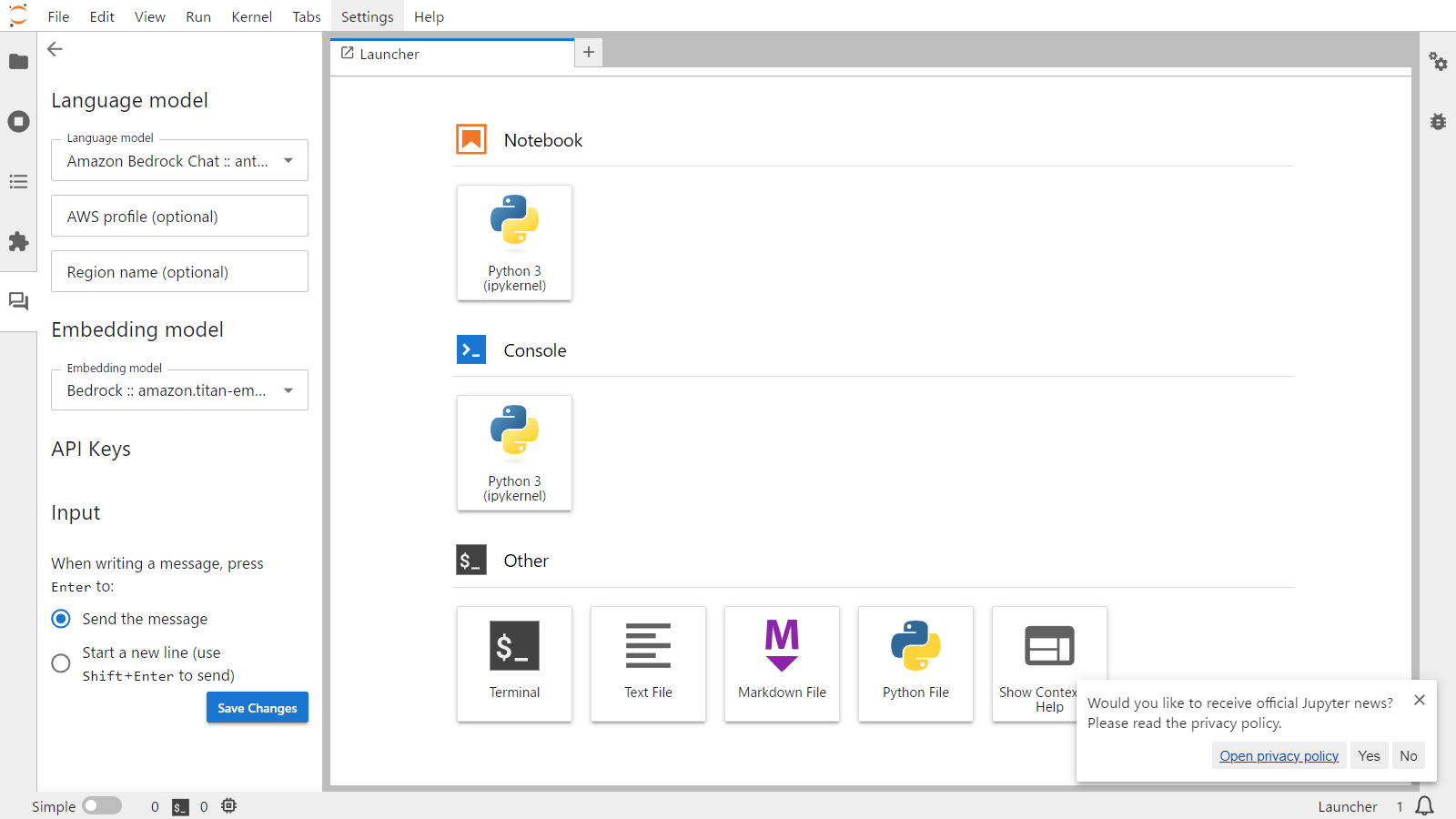The image size is (1456, 819).
Task: Open the Kernel menu
Action: (x=251, y=16)
